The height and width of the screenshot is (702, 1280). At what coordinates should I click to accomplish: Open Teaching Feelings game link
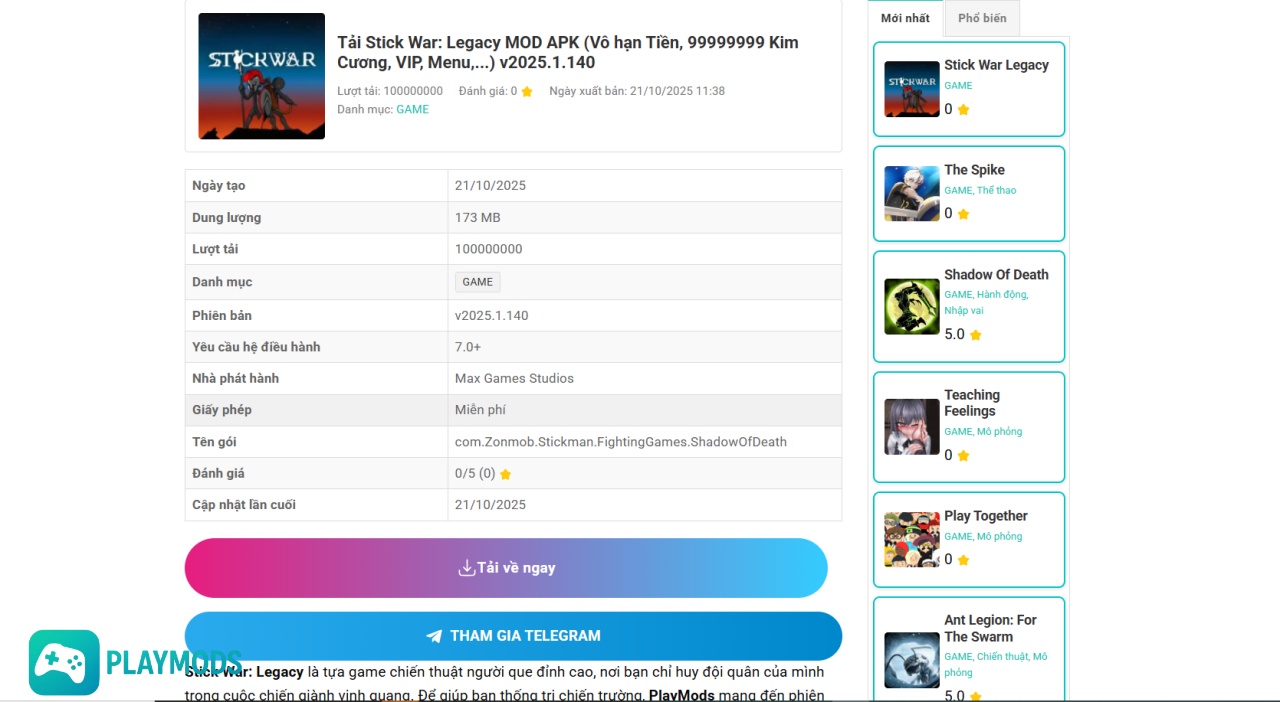point(971,403)
